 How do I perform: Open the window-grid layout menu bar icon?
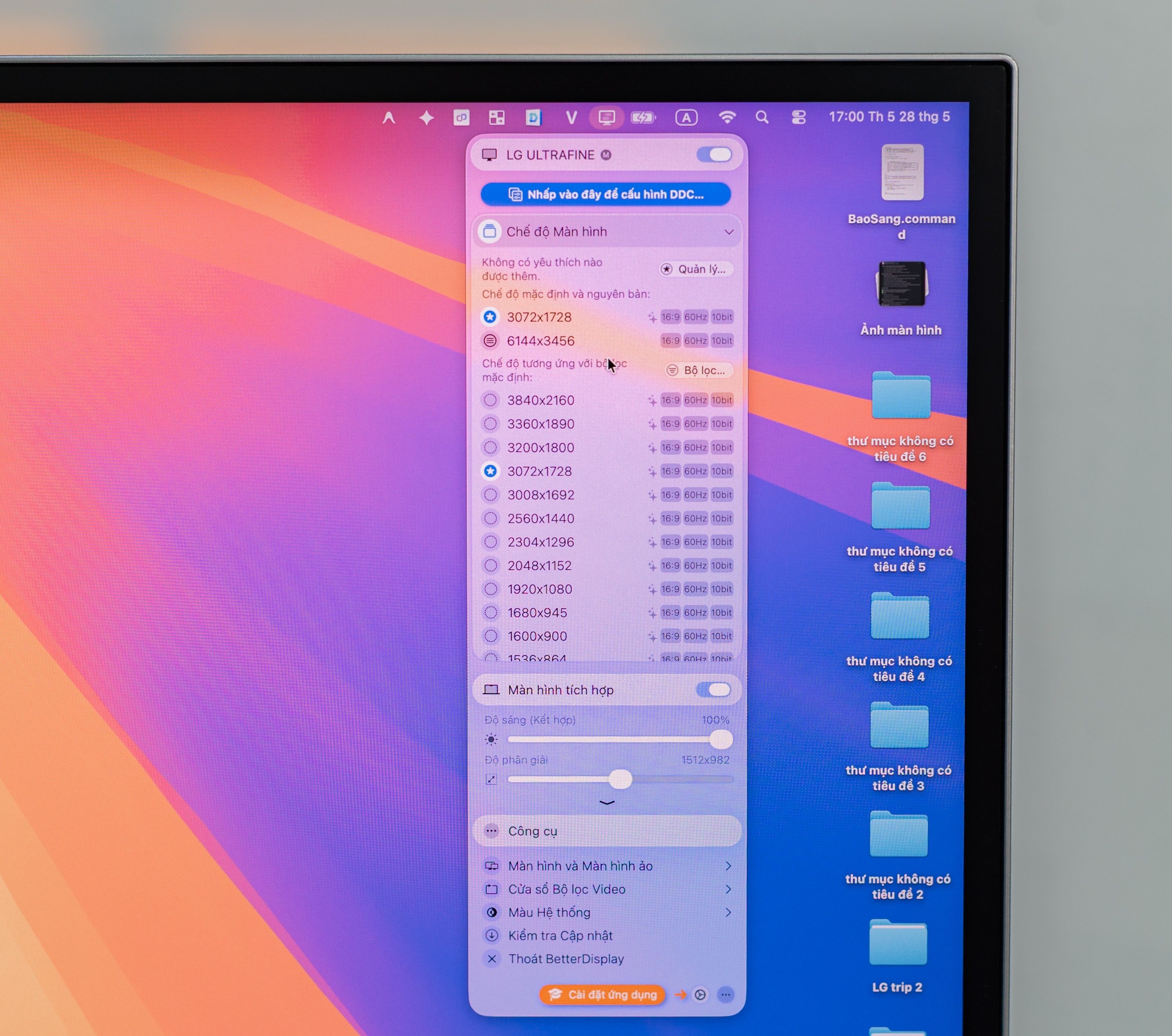click(497, 118)
